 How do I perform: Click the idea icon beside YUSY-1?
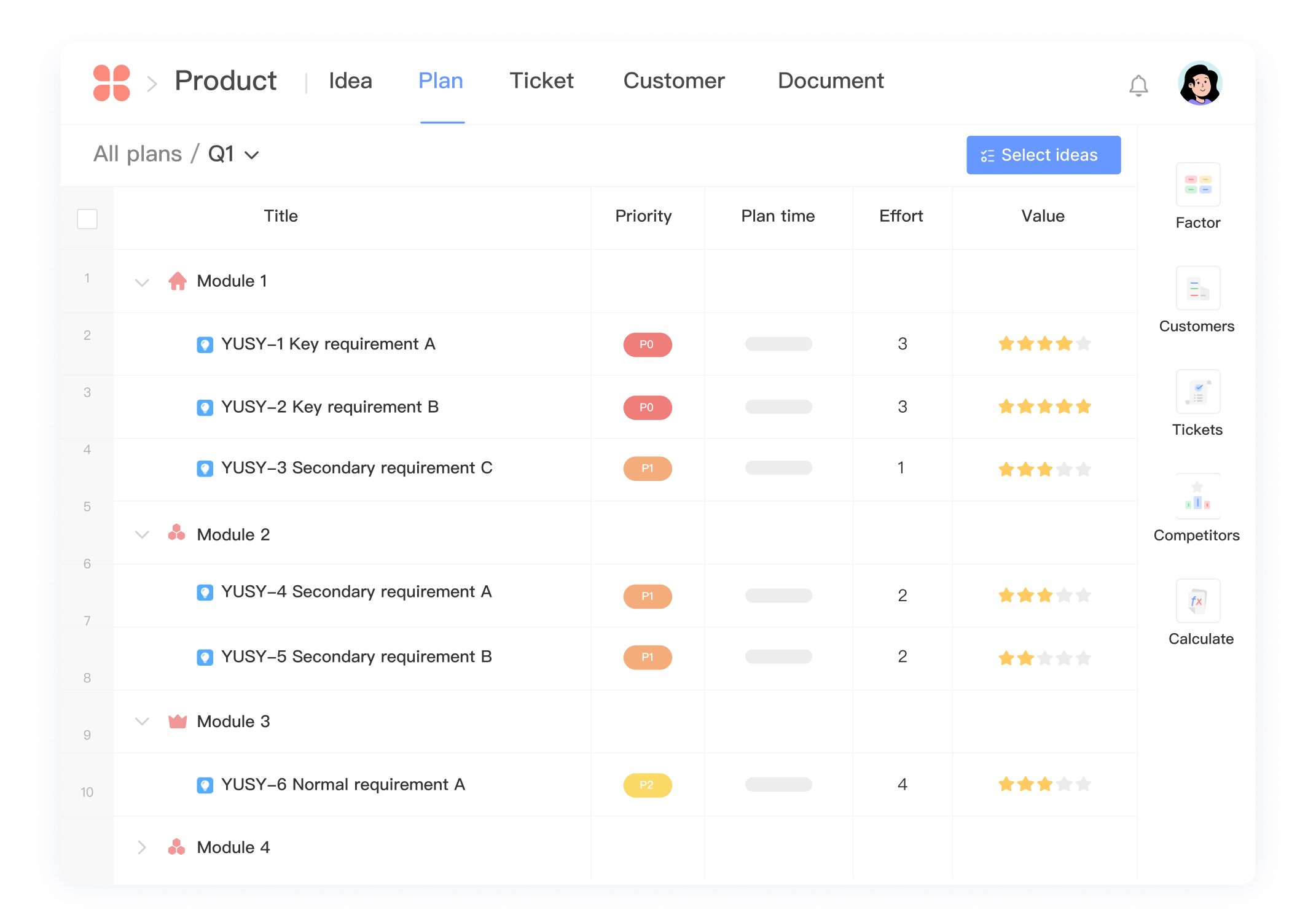click(205, 345)
